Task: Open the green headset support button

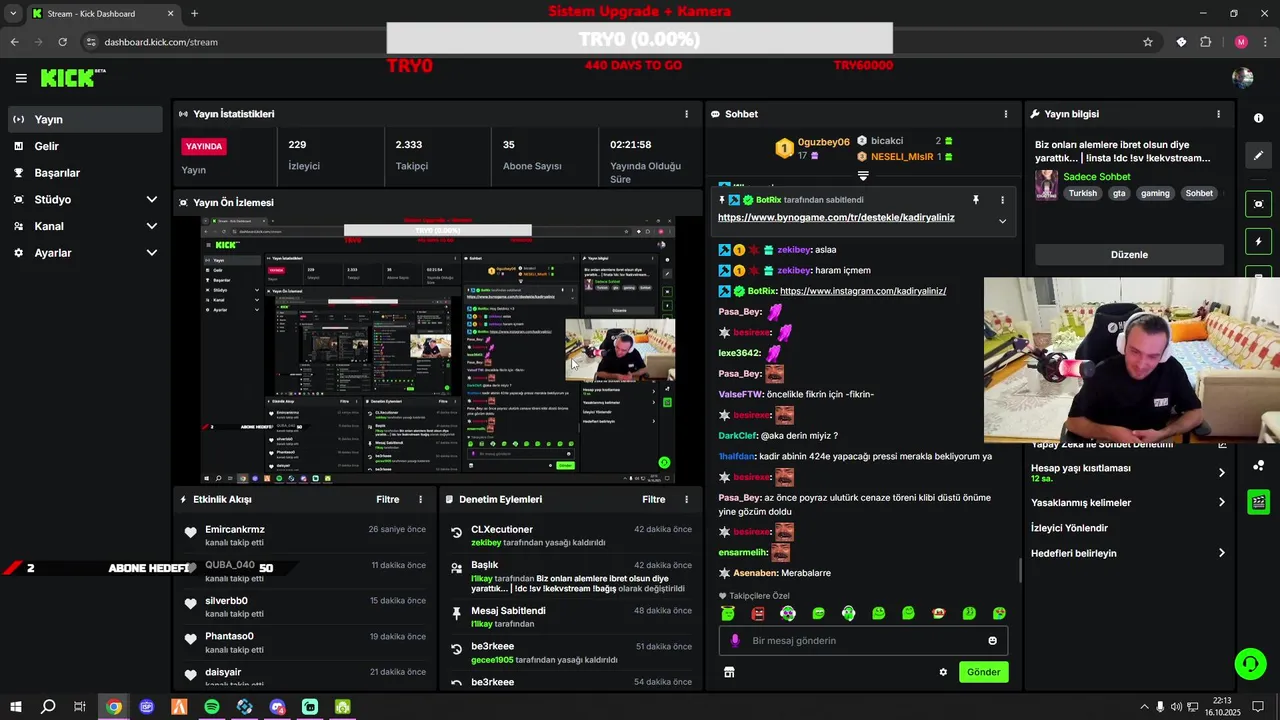Action: pyautogui.click(x=1249, y=663)
